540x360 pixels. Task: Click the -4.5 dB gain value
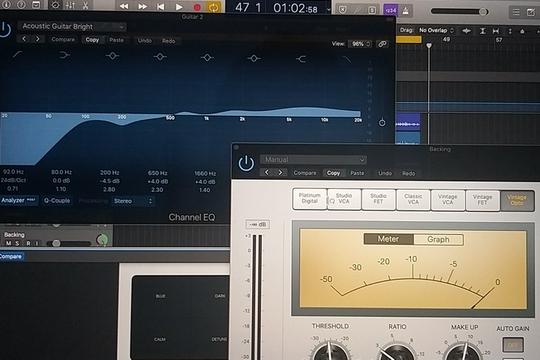coord(110,181)
